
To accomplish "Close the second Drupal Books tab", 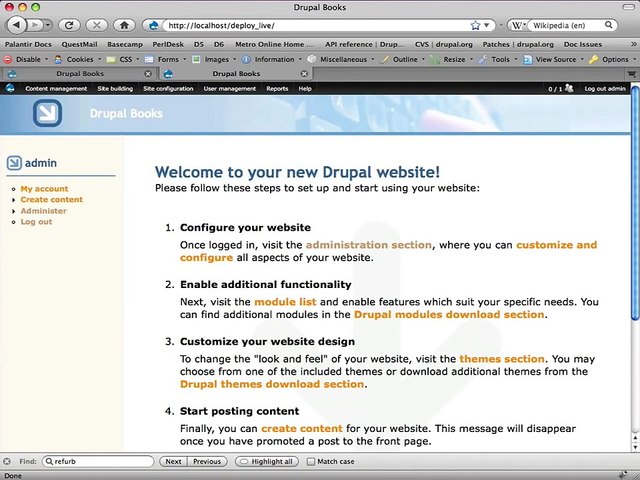I will 304,73.
